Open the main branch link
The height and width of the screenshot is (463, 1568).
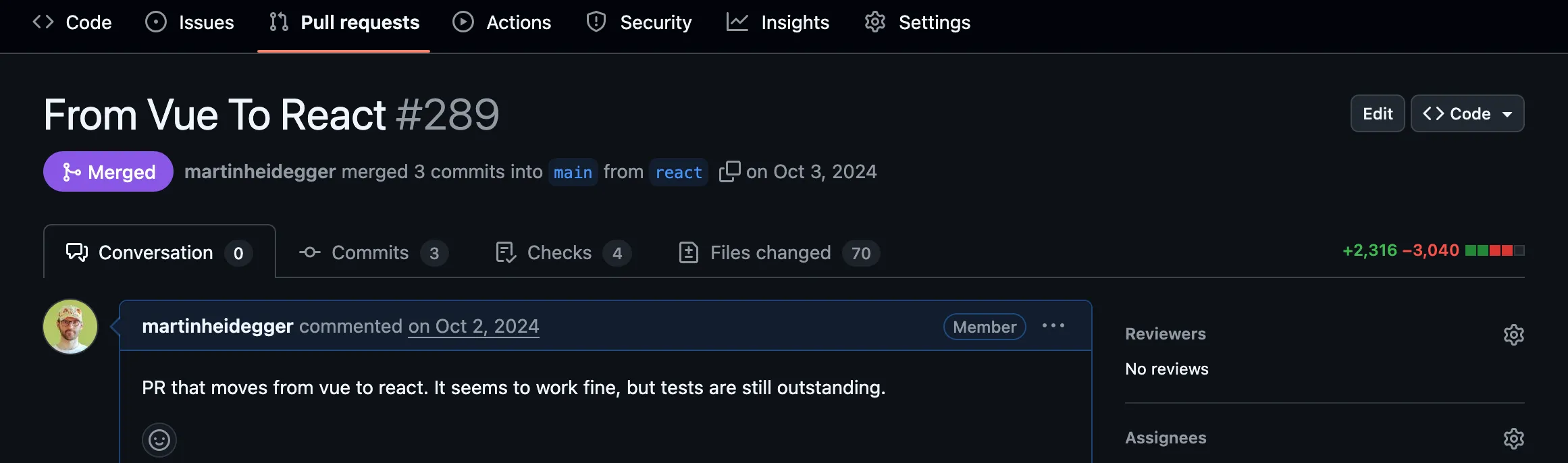click(x=572, y=172)
